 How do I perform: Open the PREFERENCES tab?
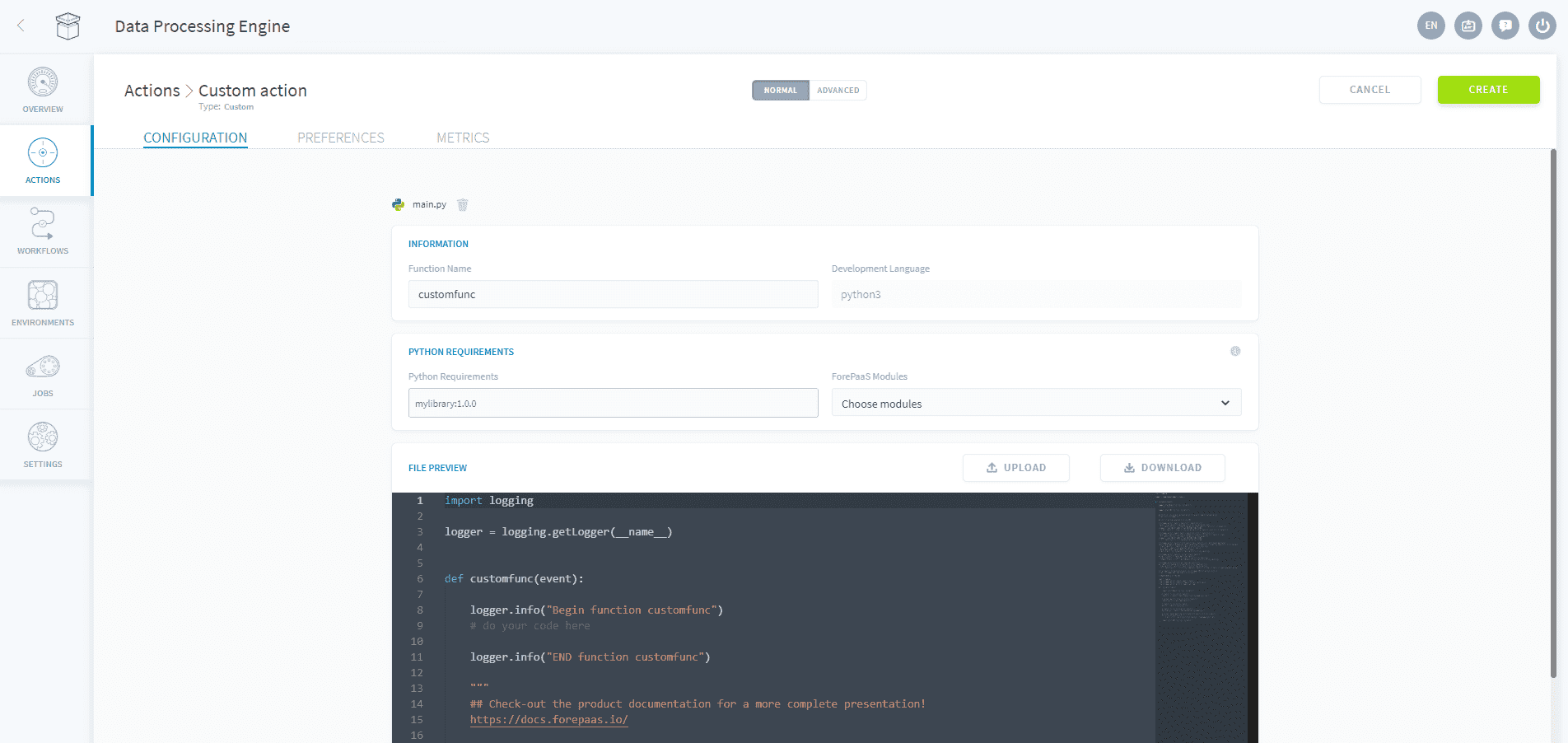coord(341,138)
